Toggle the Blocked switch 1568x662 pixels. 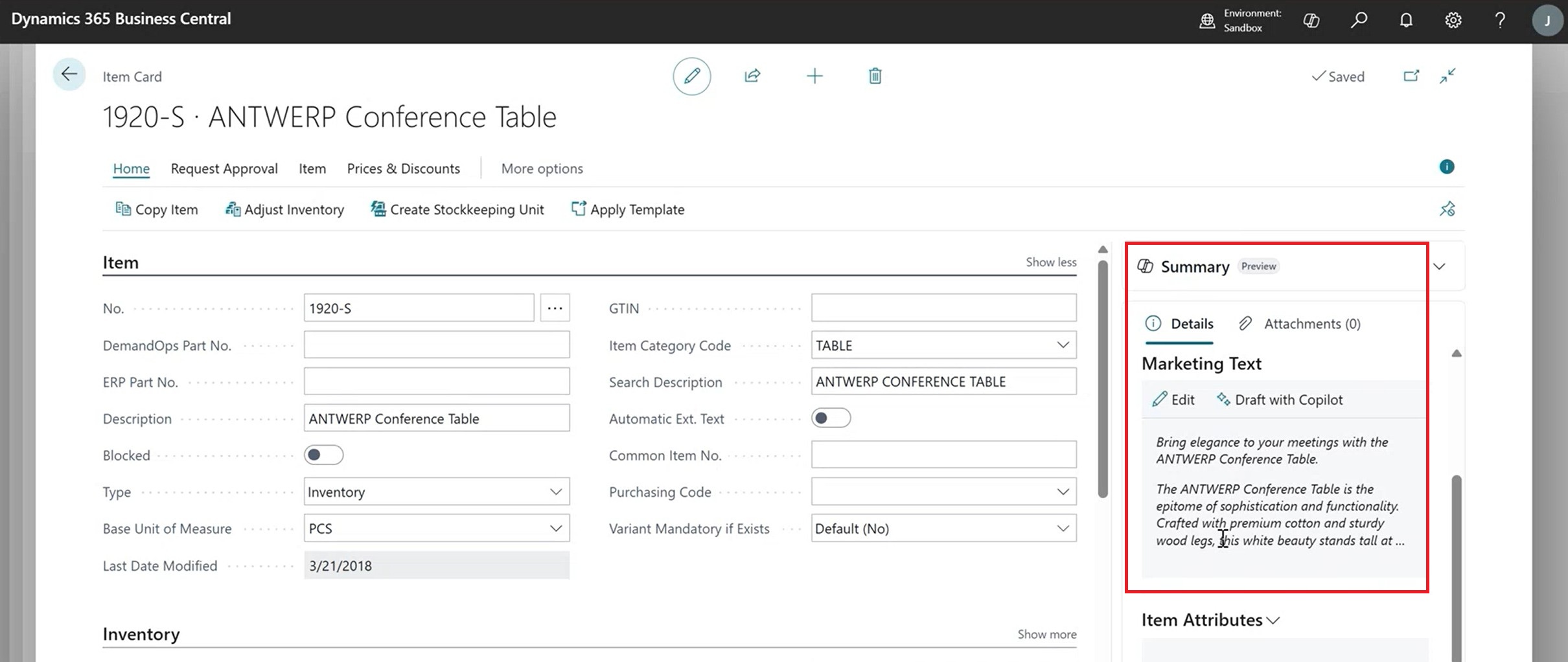click(323, 455)
